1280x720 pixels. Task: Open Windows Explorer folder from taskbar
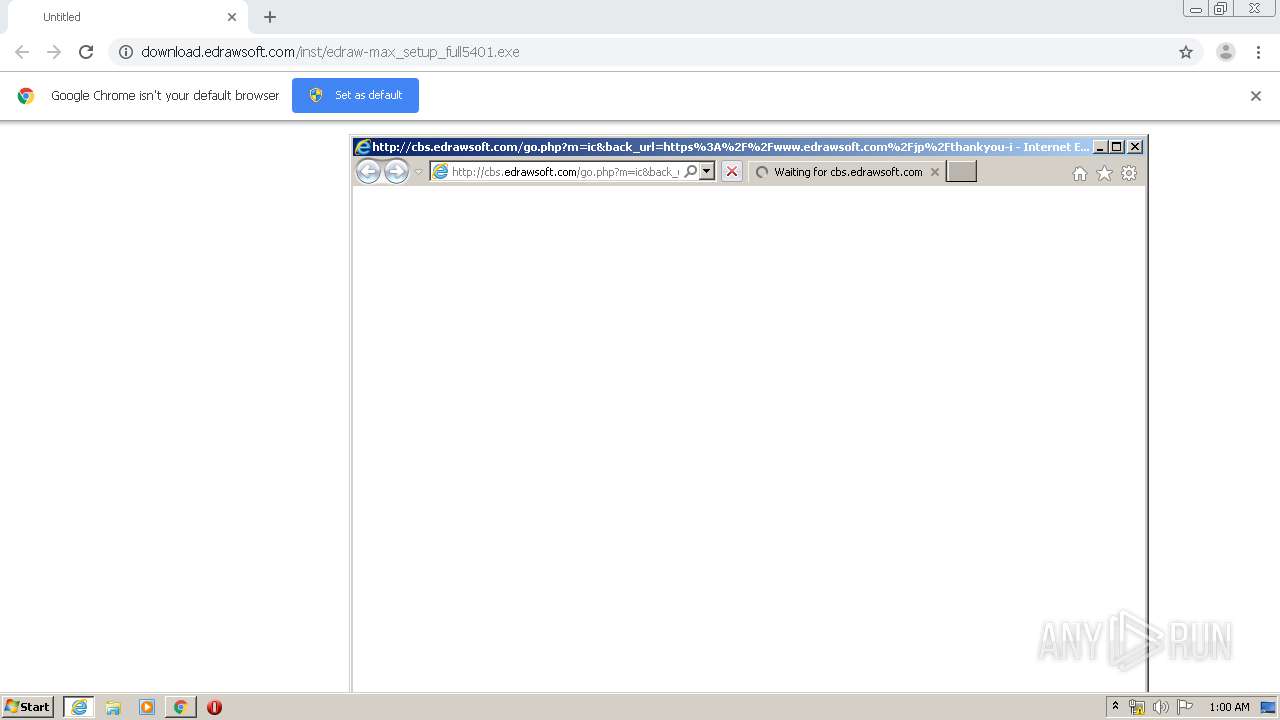[113, 707]
